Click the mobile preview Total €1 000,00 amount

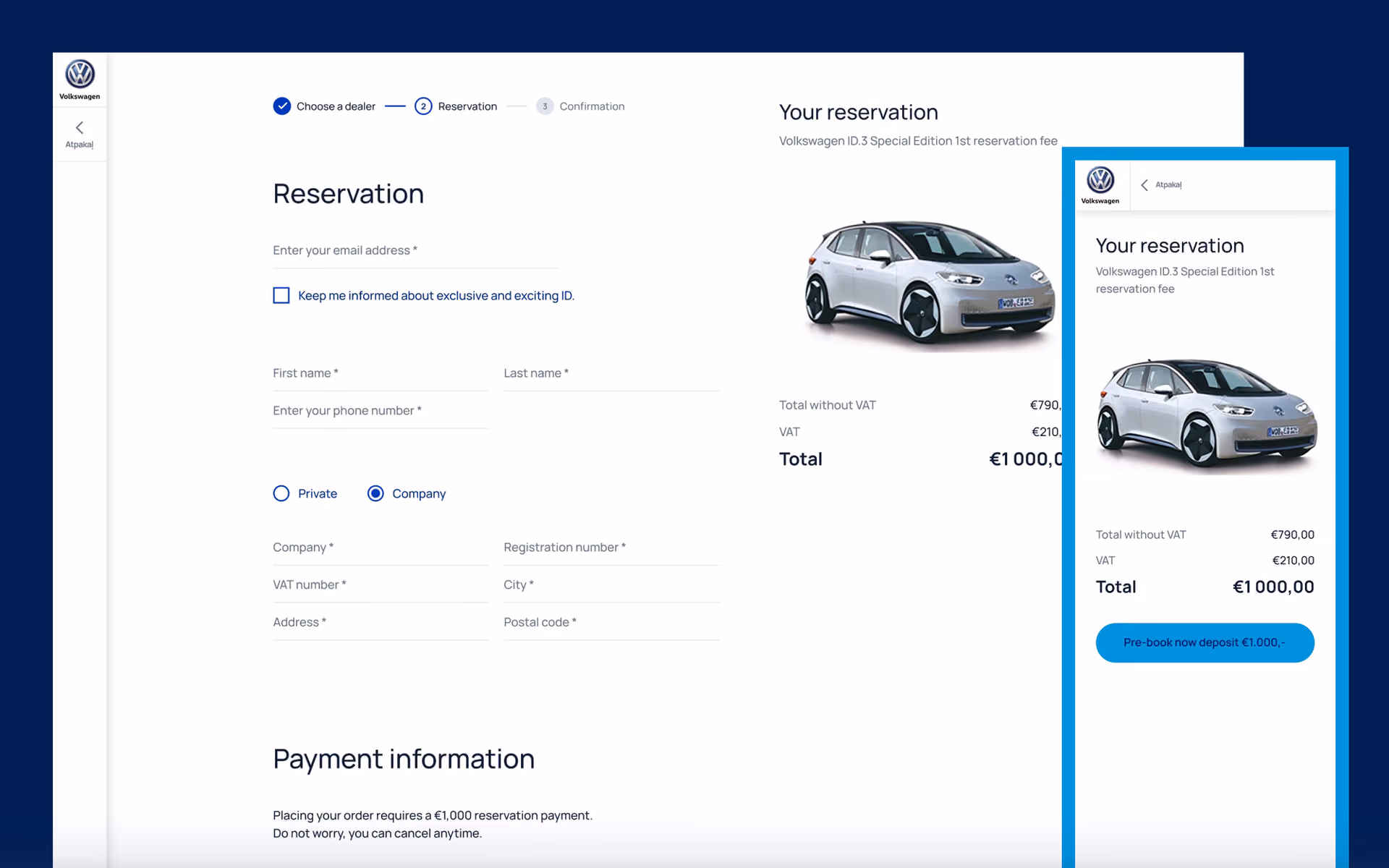point(1273,587)
